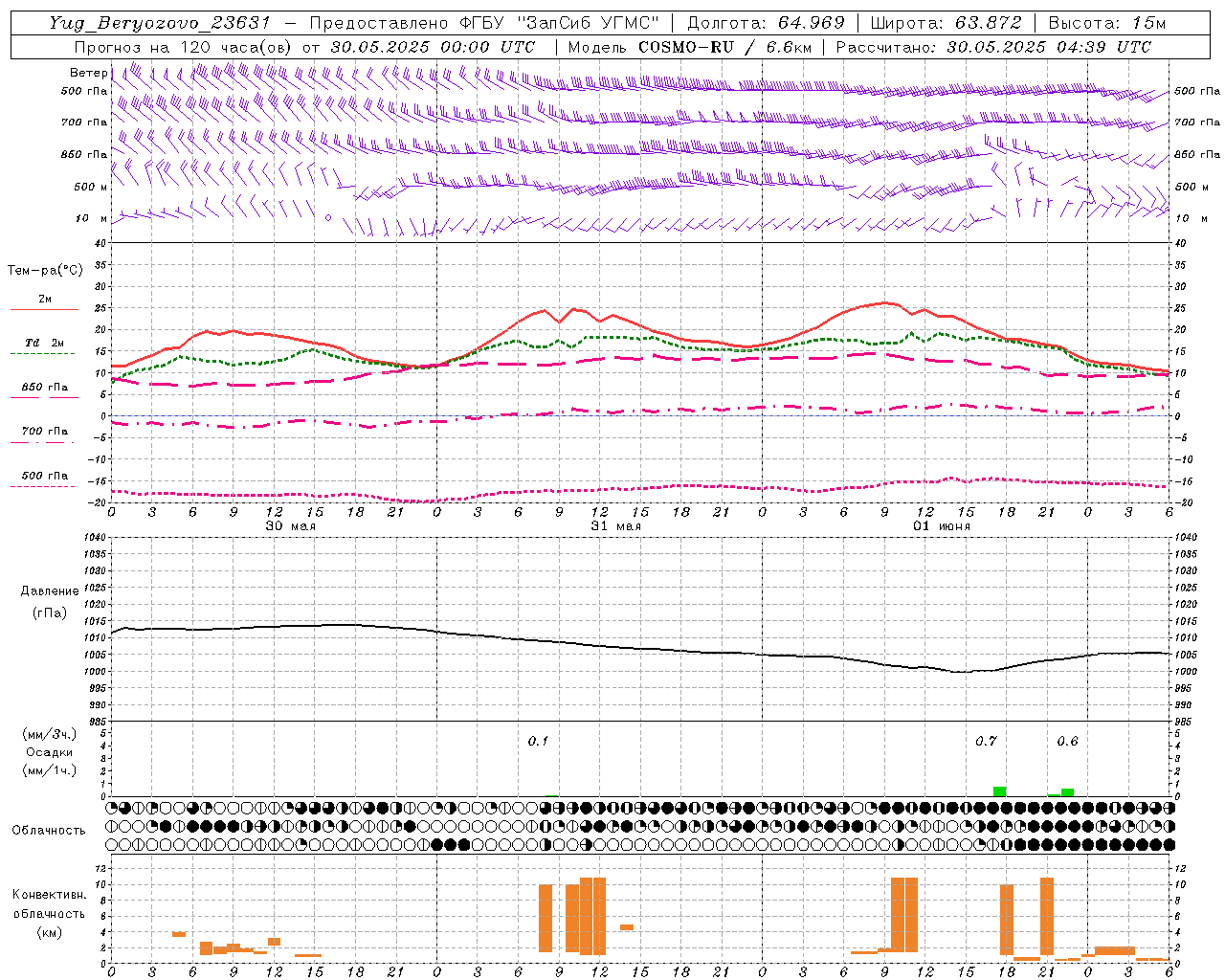This screenshot has width=1225, height=980.
Task: Select the text Предоставлено ФГБУ "ЗапСиб УГМС"
Action: click(x=484, y=23)
